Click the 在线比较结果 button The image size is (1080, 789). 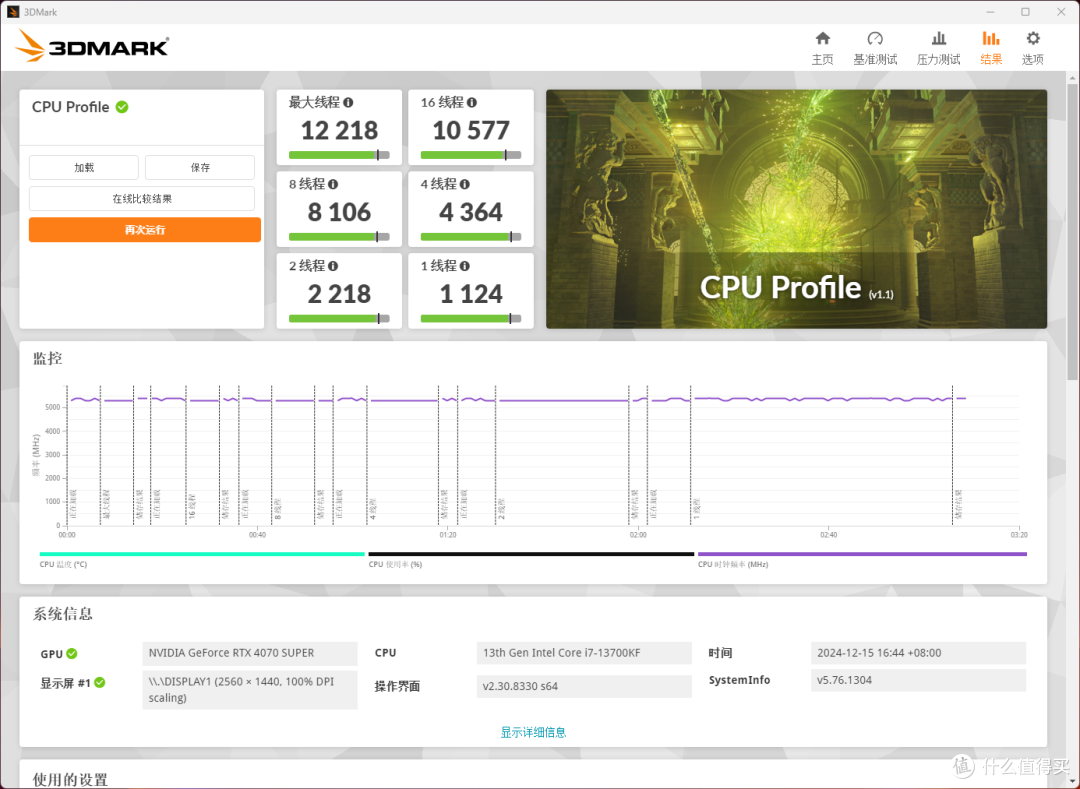pos(144,198)
